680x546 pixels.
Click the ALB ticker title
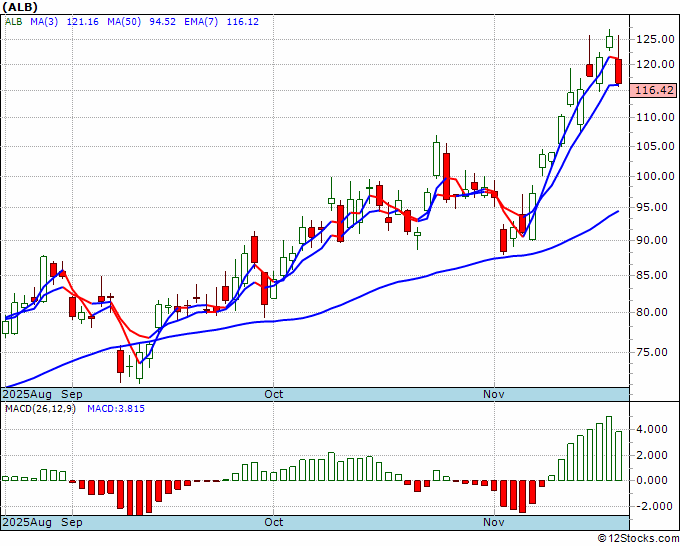pyautogui.click(x=20, y=7)
